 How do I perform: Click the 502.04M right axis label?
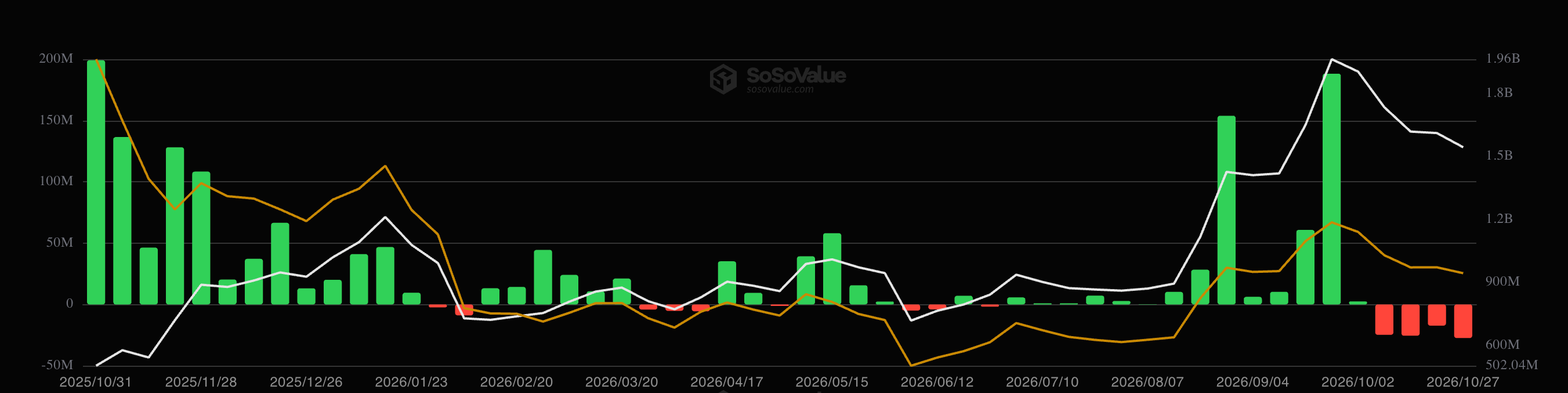tap(1511, 365)
